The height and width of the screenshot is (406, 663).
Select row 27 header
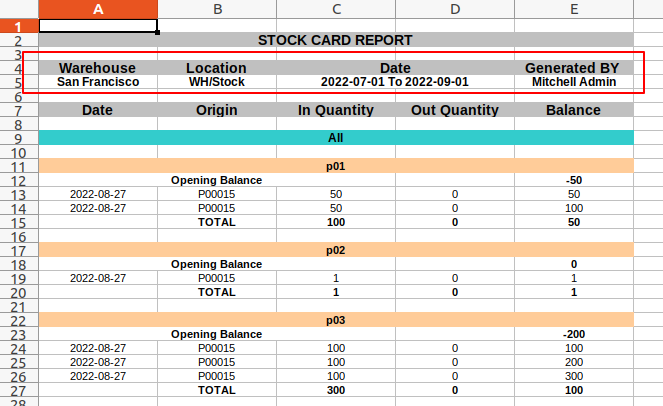[x=19, y=390]
